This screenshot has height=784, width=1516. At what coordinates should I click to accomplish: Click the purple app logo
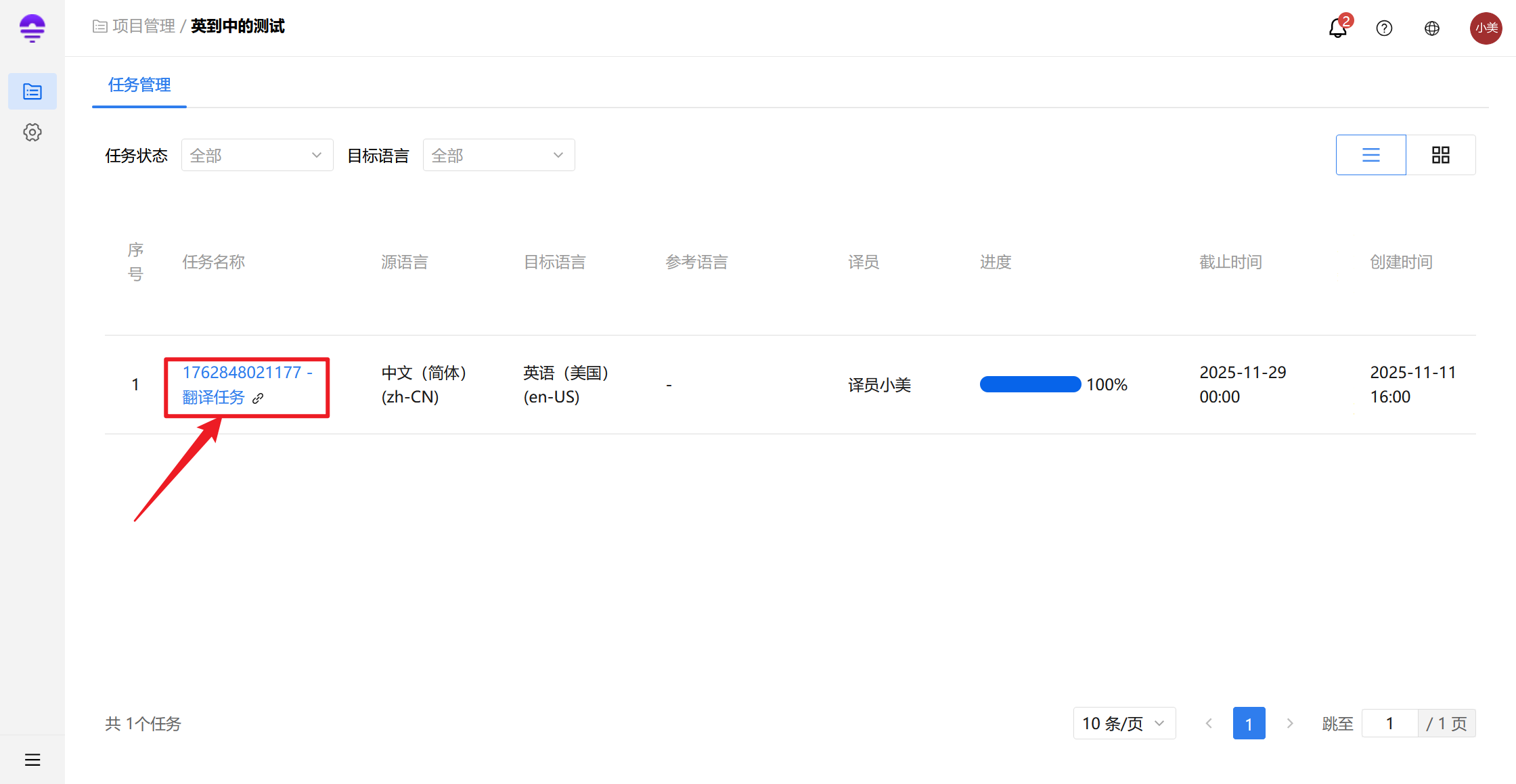pyautogui.click(x=32, y=28)
